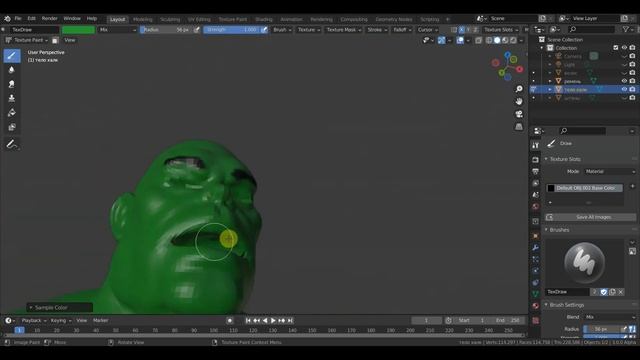
Task: Open the Window menu
Action: pyautogui.click(x=72, y=19)
